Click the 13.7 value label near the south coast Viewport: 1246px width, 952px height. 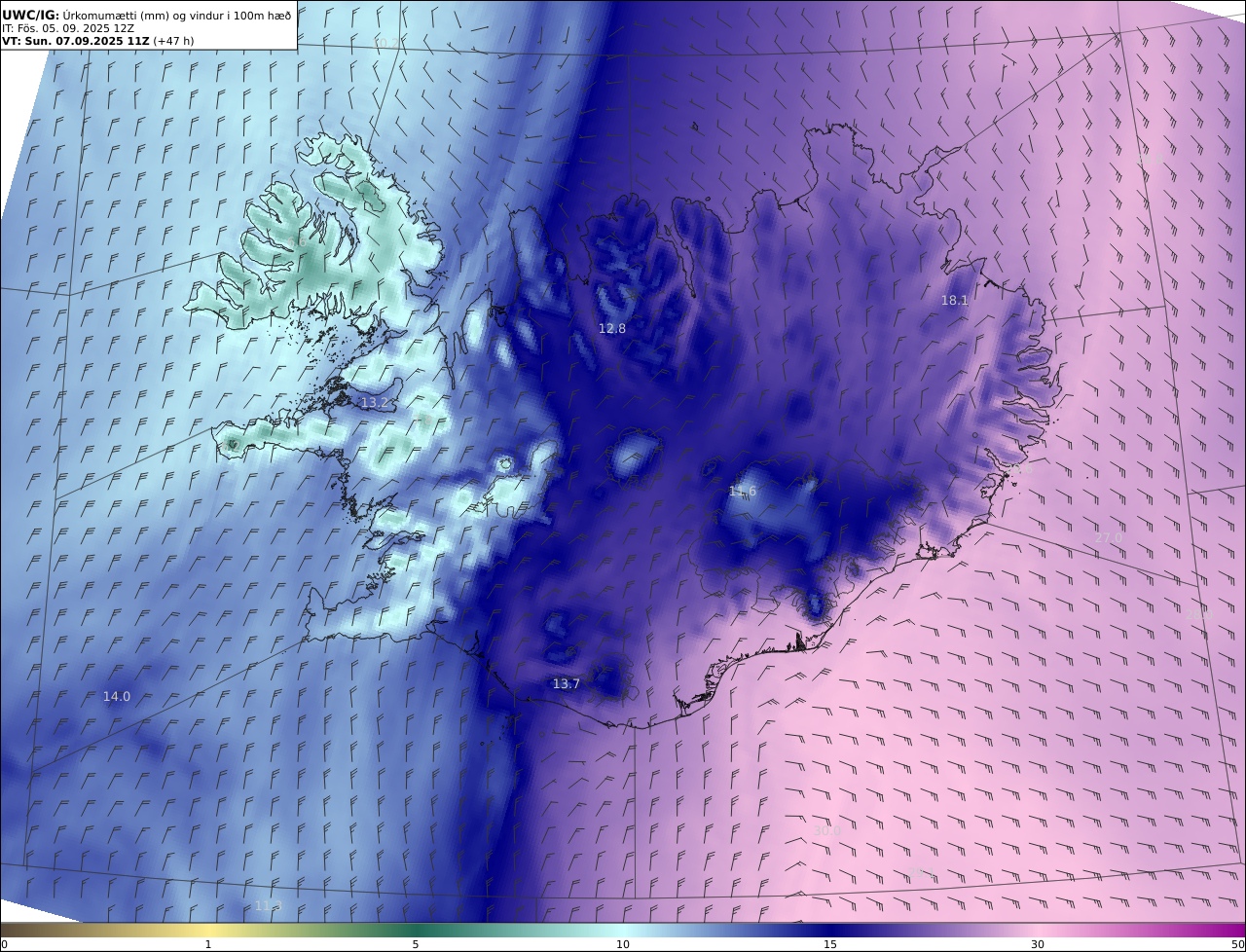coord(567,684)
